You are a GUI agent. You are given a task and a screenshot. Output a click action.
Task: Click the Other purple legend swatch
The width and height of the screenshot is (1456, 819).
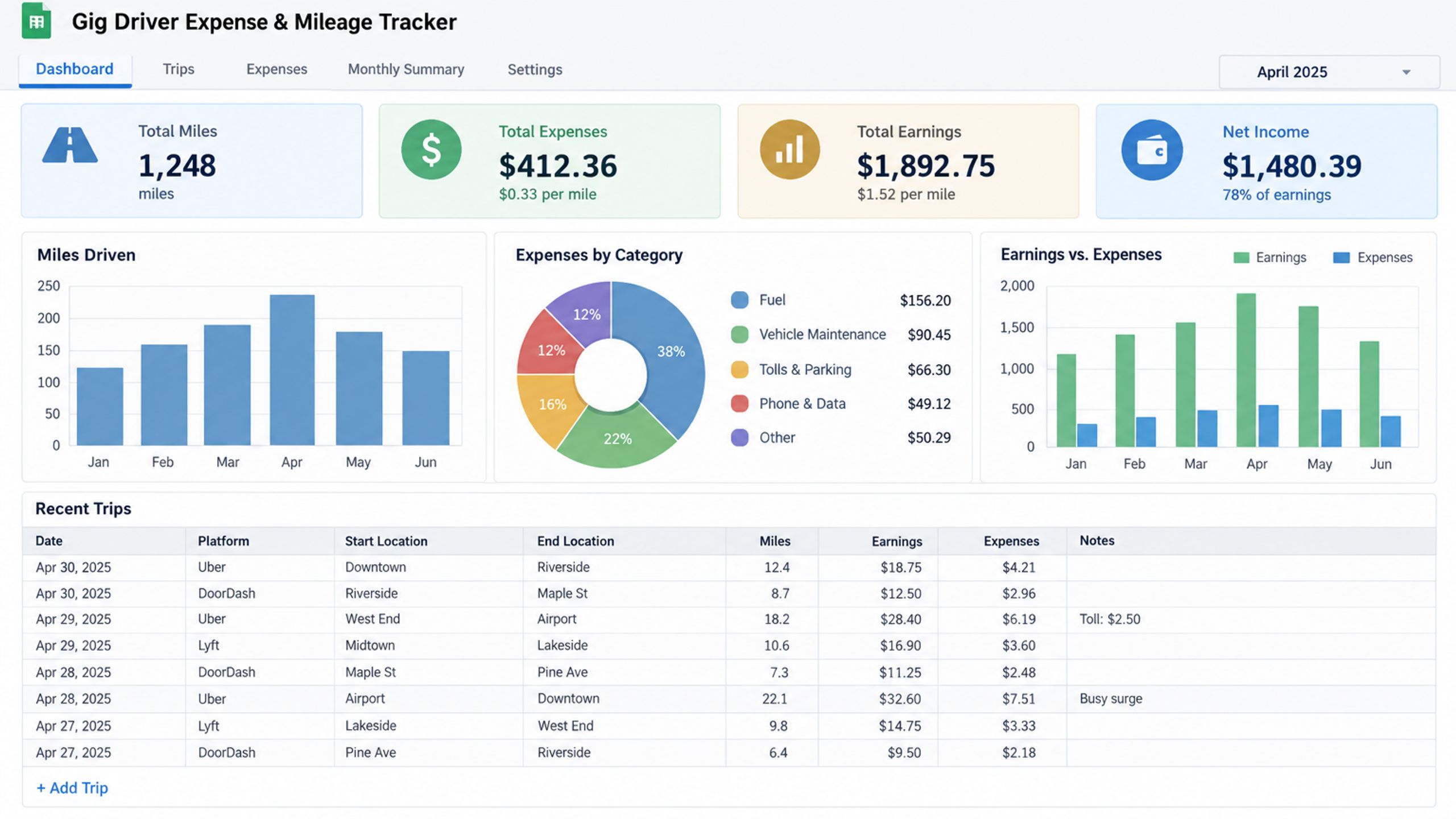(739, 437)
